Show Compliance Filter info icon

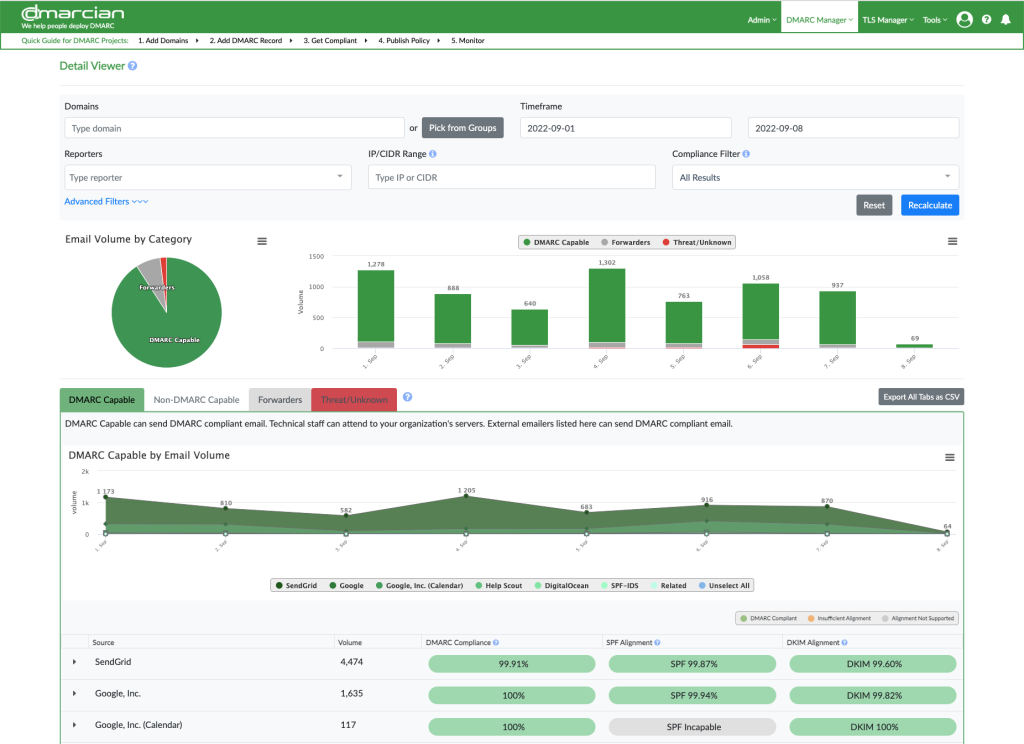click(746, 154)
